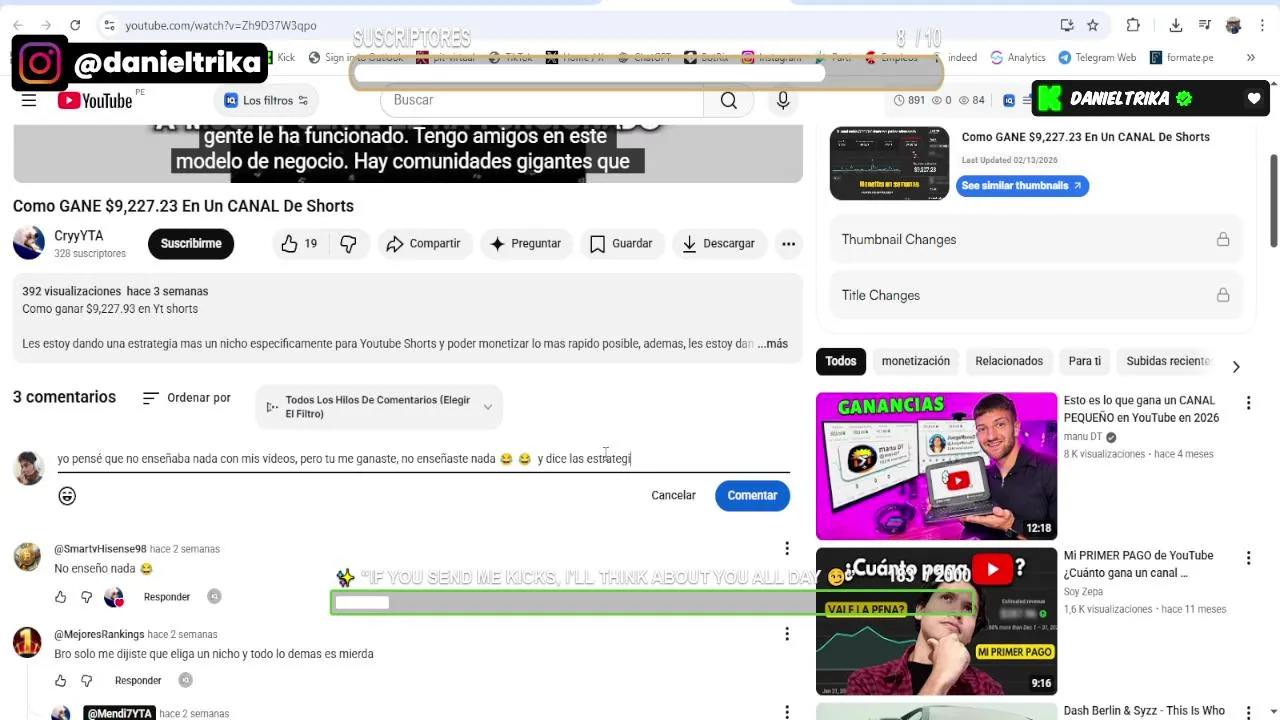The width and height of the screenshot is (1280, 720).
Task: Like the MejoresRankings comment
Action: 60,681
